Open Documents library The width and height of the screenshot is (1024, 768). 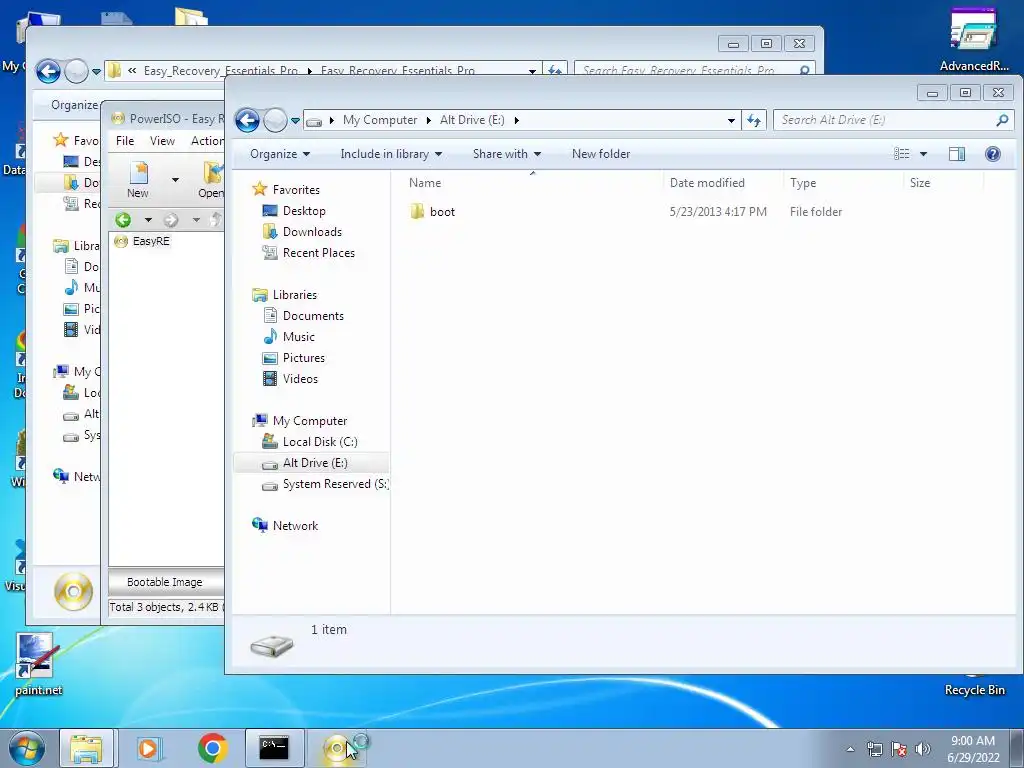[313, 316]
